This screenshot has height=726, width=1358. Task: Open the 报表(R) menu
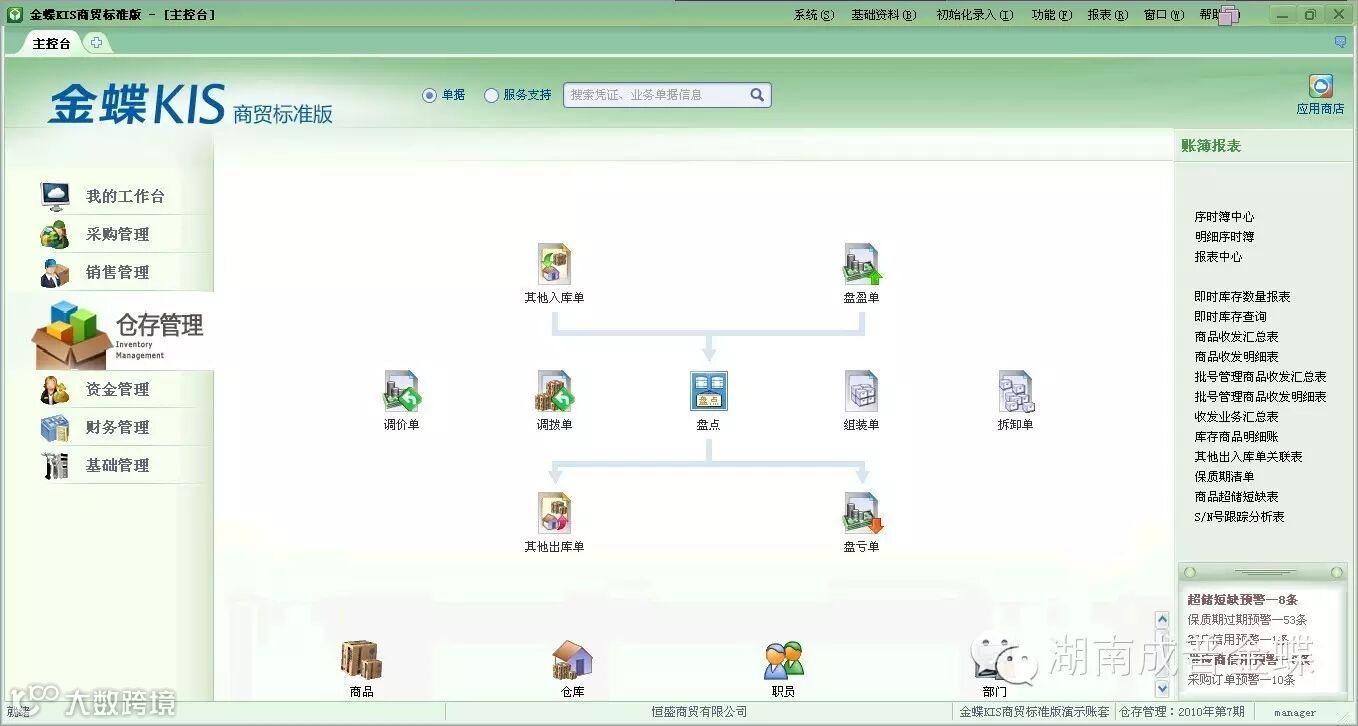[x=1107, y=15]
